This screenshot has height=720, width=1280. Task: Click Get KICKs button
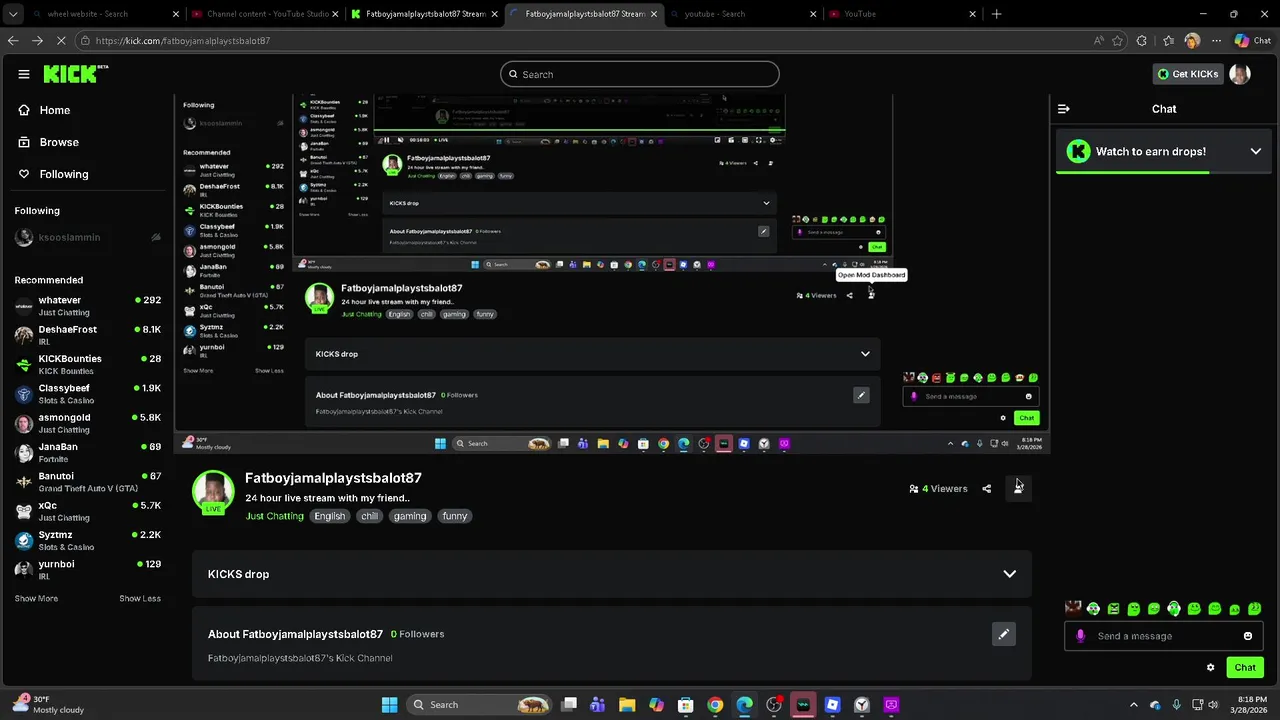(1188, 74)
